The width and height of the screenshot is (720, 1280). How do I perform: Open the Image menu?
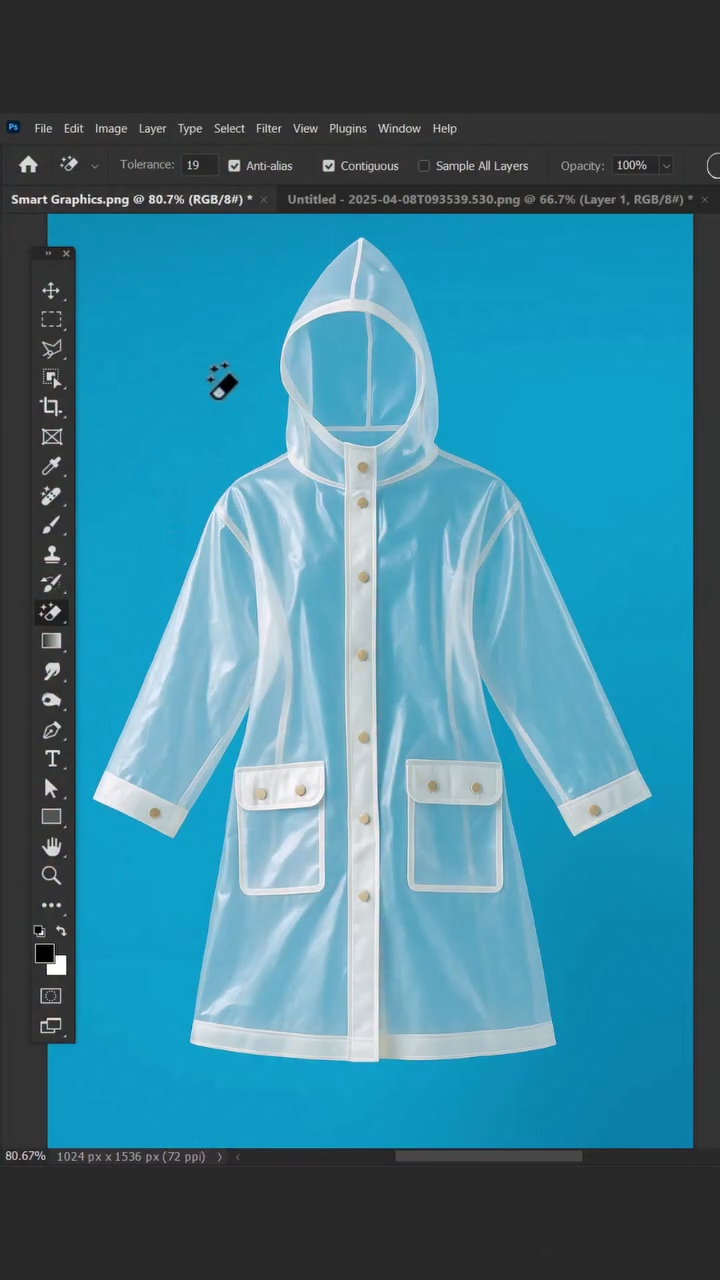pyautogui.click(x=111, y=128)
